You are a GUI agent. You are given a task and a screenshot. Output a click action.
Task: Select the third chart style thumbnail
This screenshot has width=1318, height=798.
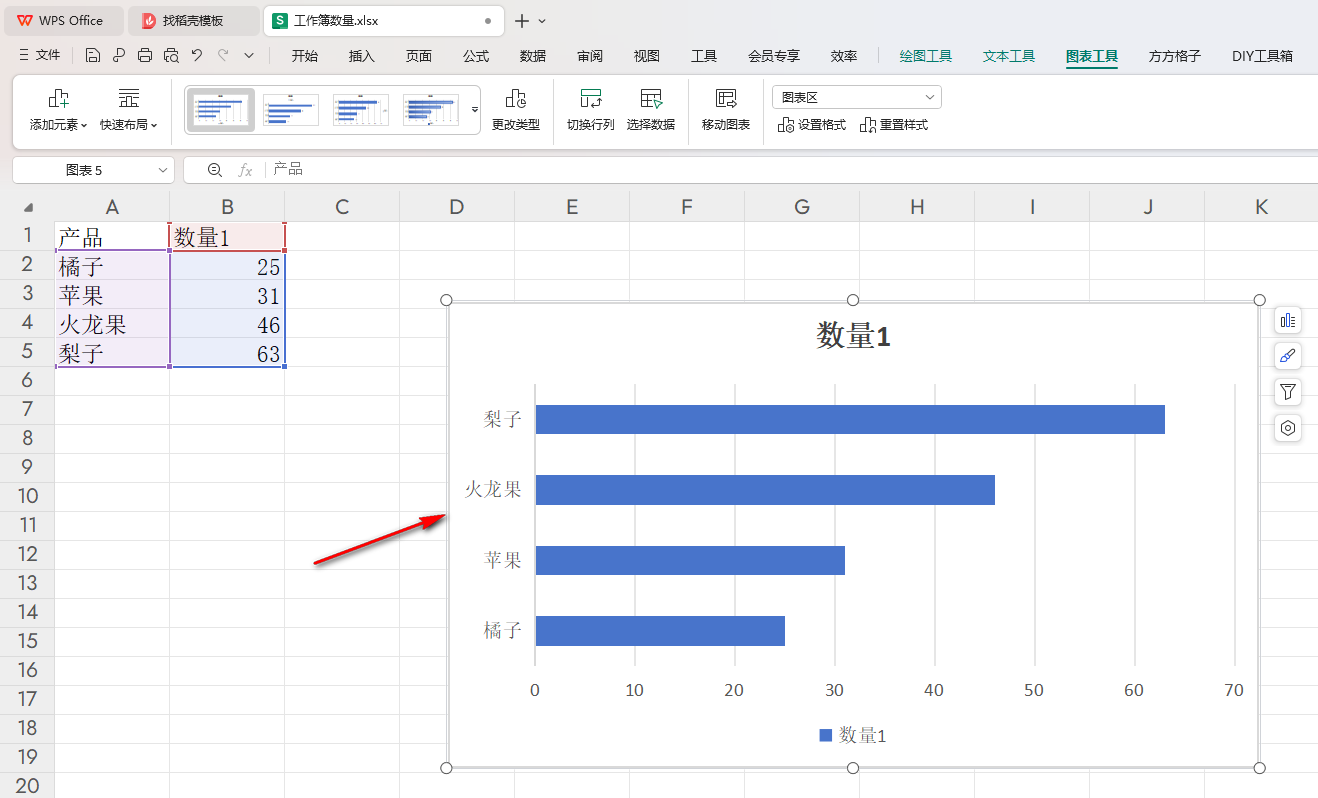361,110
